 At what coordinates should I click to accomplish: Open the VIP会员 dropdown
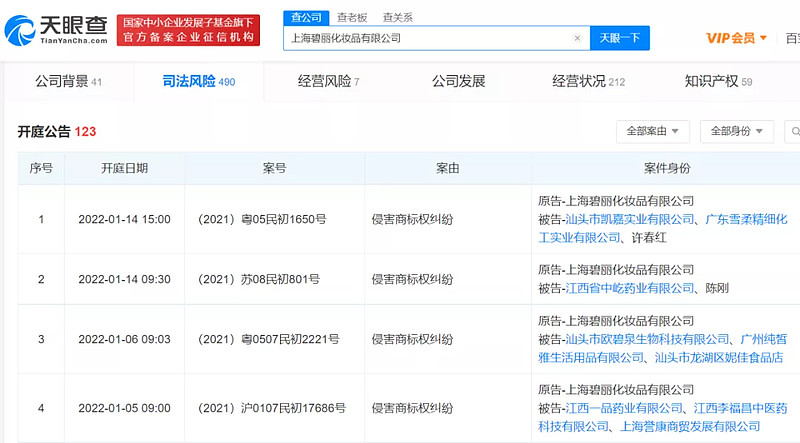pos(736,38)
